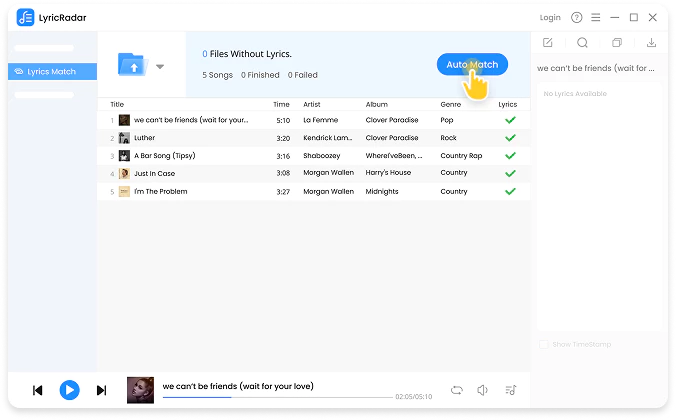Select the Lyrics Match sidebar tab
Screen dimensions: 676x420
(52, 72)
